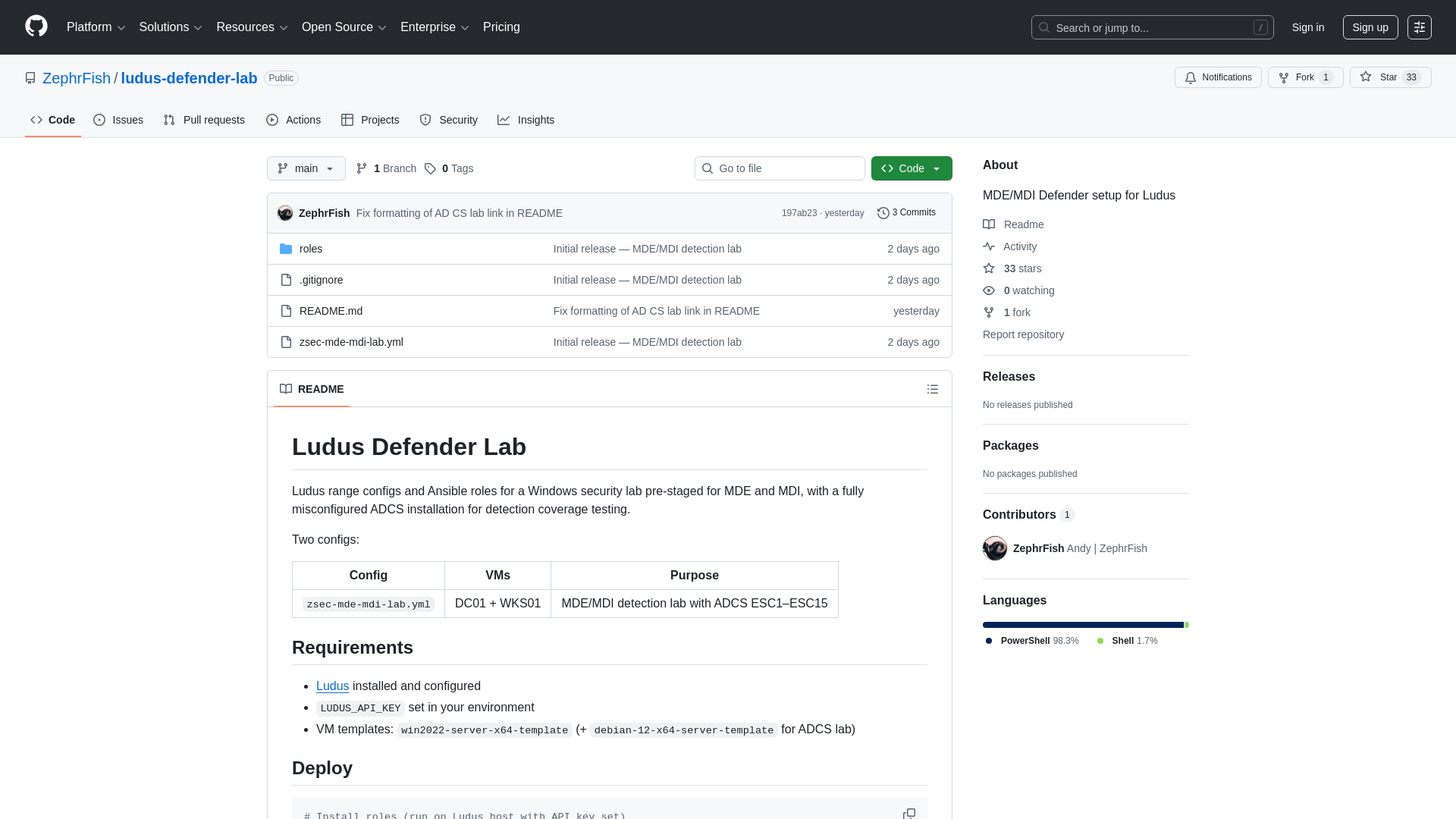Open the Resources menu chevron
Viewport: 1456px width, 819px height.
(284, 27)
